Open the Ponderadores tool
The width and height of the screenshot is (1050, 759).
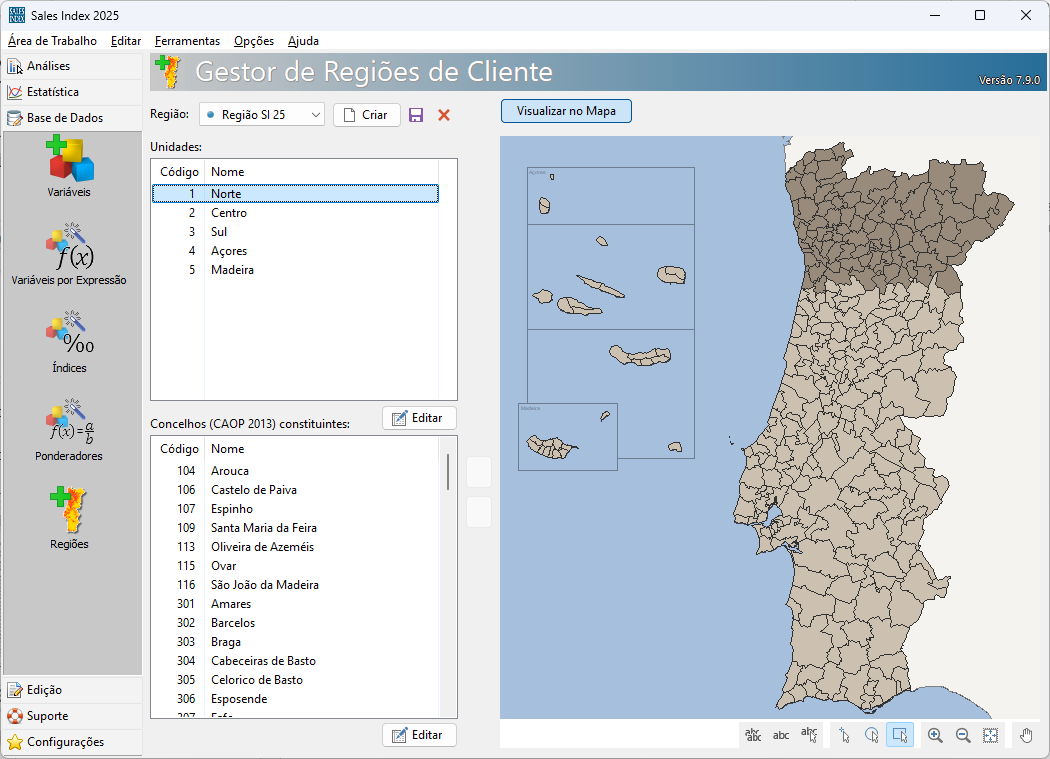(x=69, y=430)
